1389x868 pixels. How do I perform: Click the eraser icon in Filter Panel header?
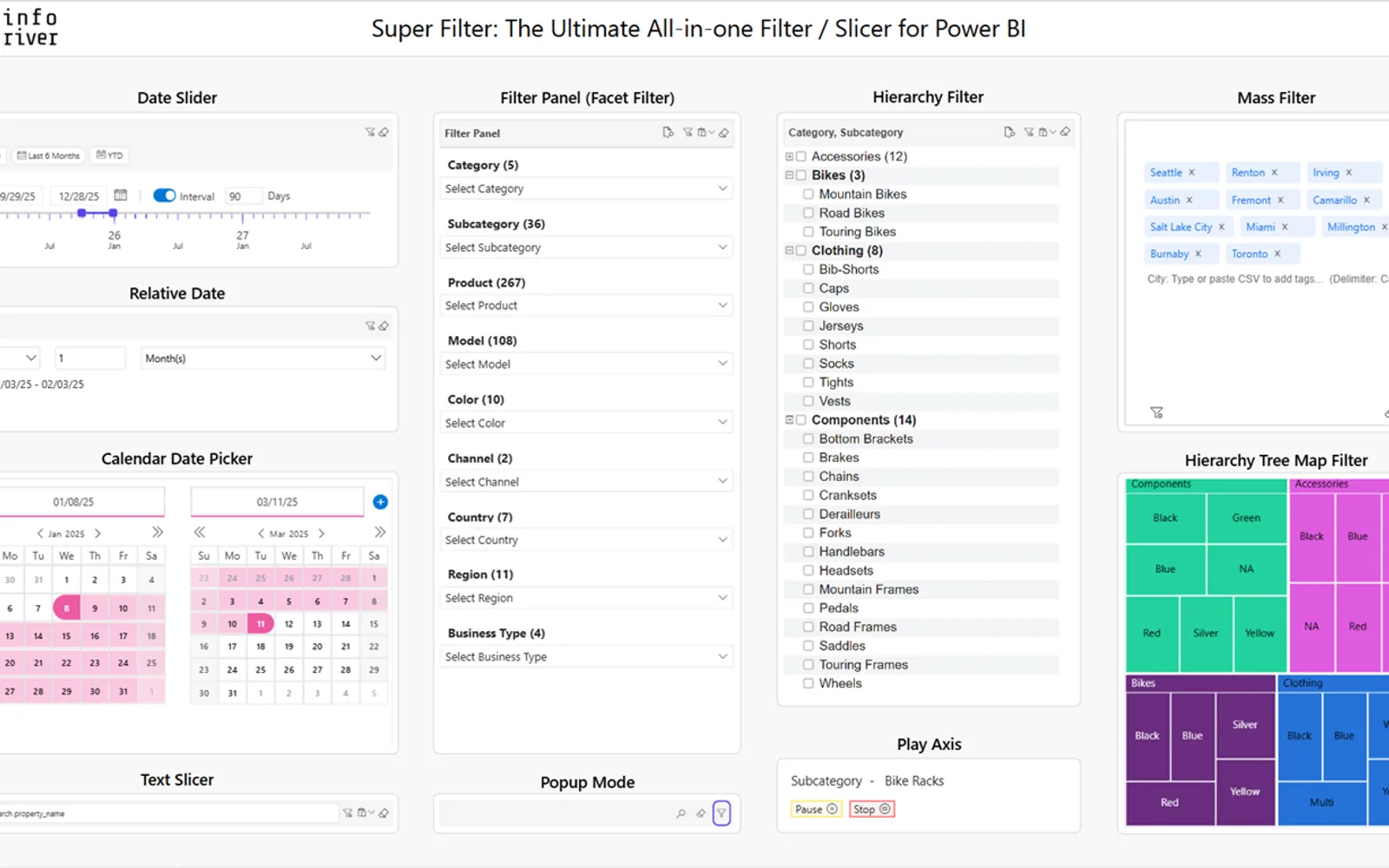[x=724, y=133]
